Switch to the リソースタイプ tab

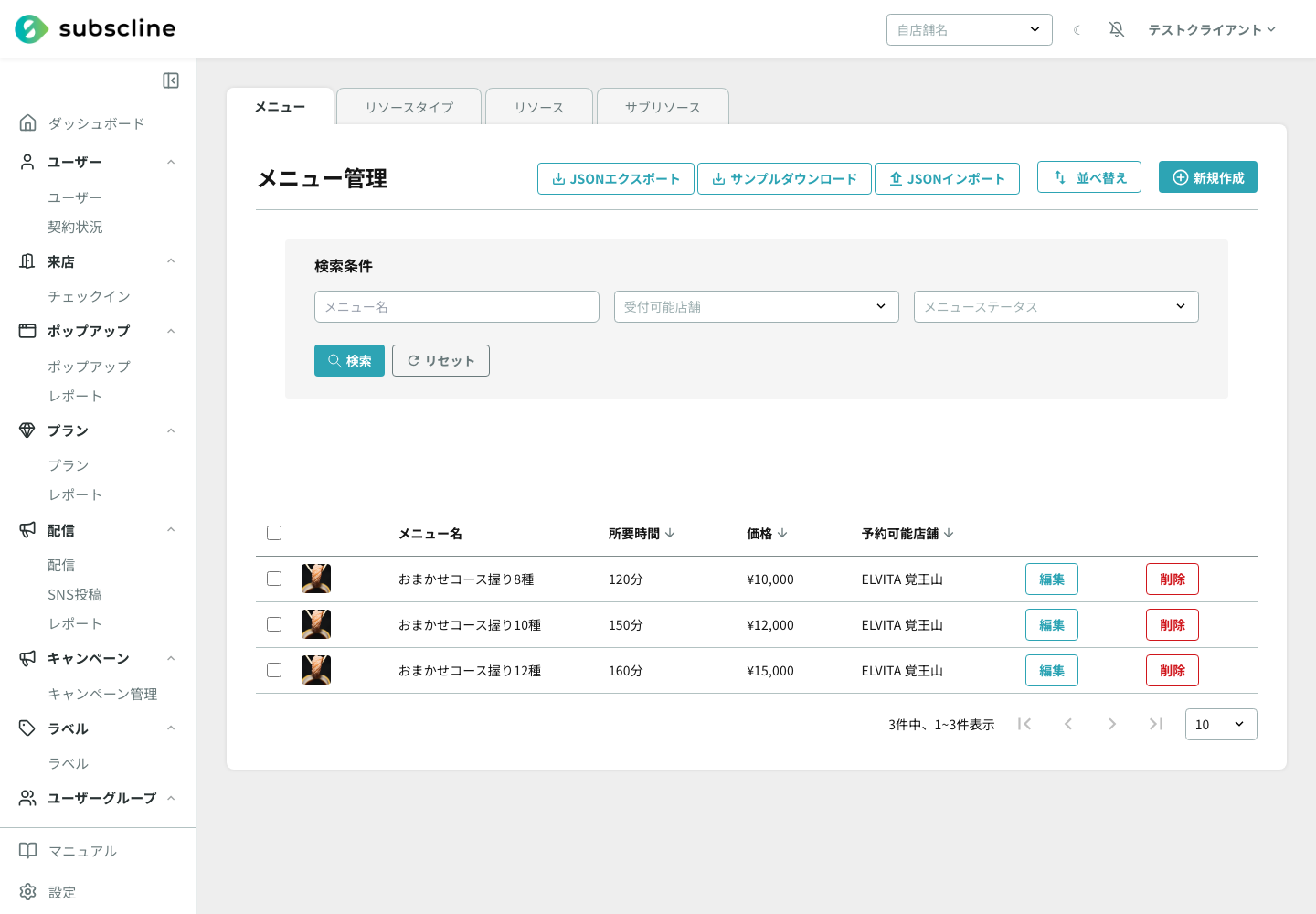pos(409,107)
